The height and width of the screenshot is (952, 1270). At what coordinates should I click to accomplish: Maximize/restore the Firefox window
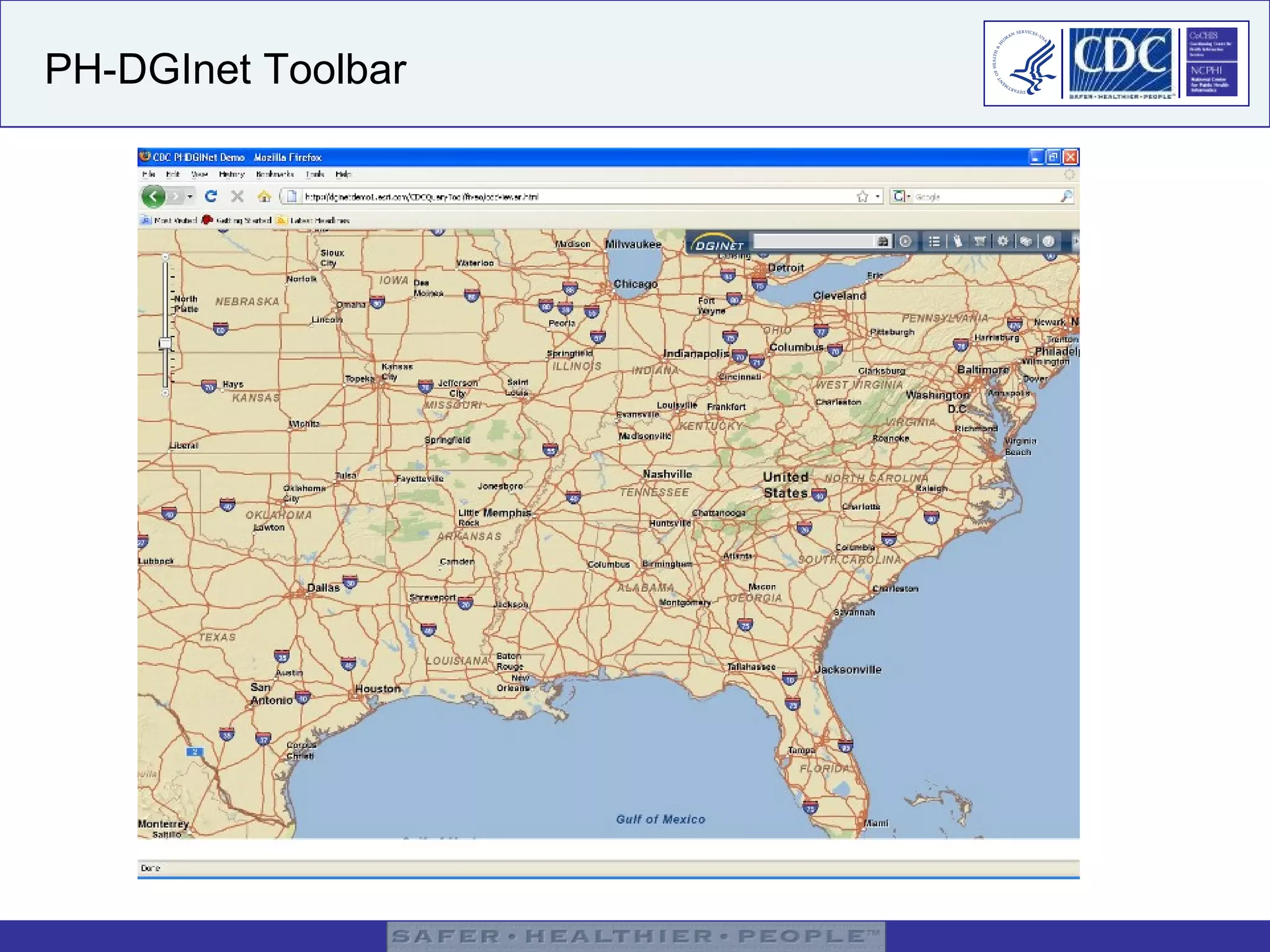1053,157
